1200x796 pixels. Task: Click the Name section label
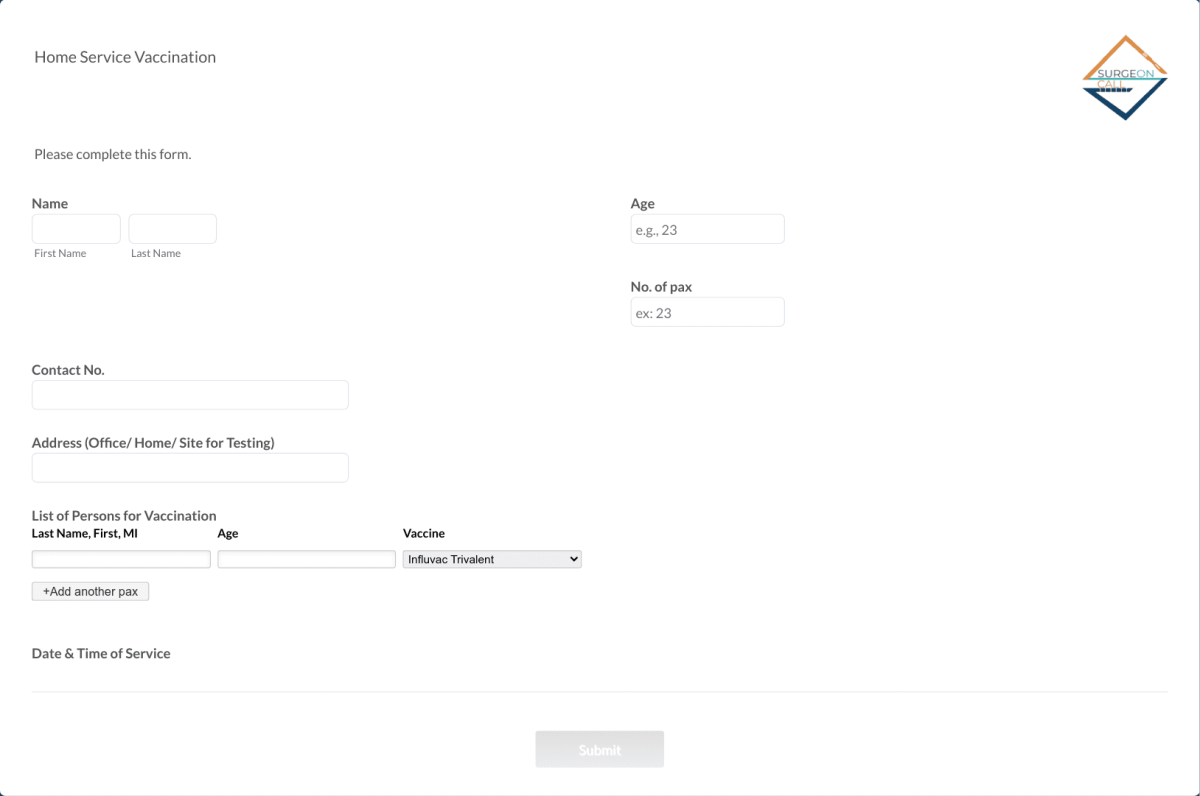tap(49, 203)
